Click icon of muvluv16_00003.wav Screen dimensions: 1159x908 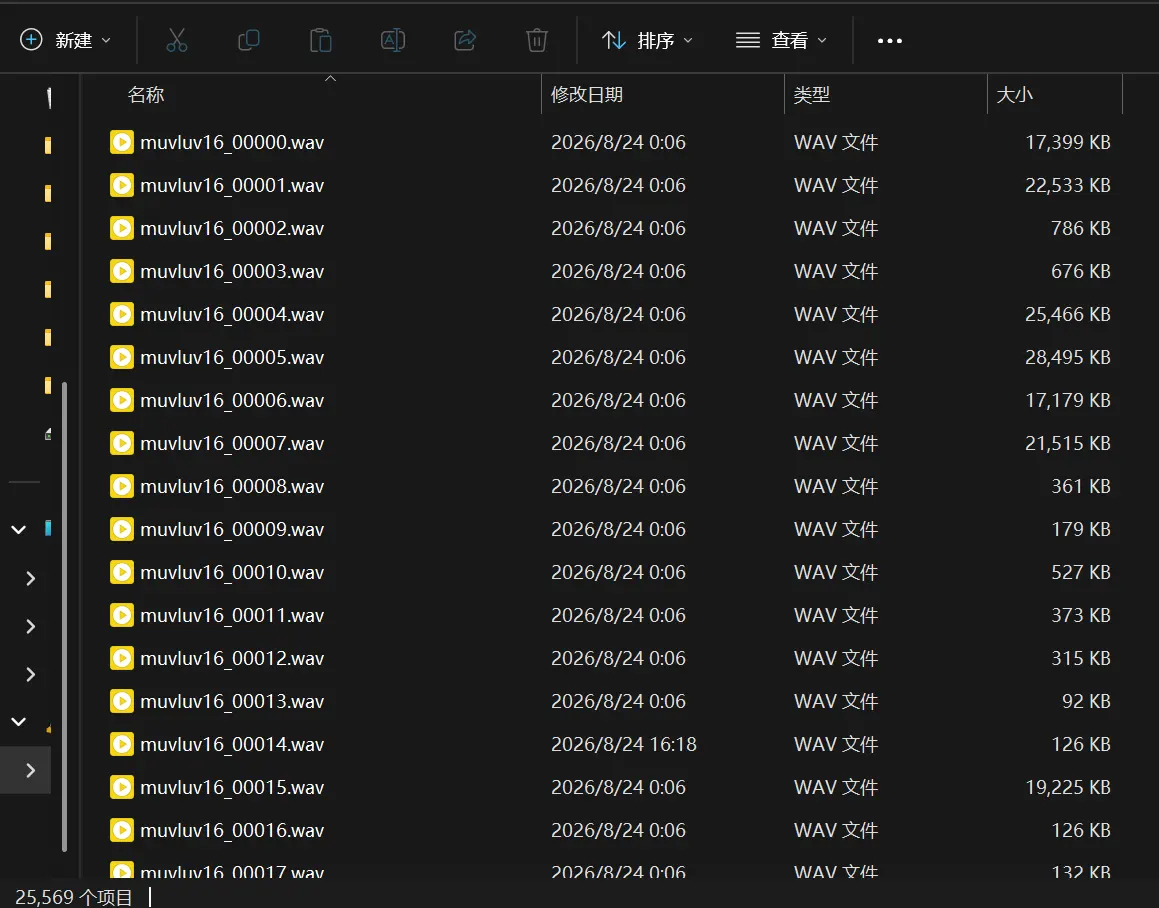122,271
